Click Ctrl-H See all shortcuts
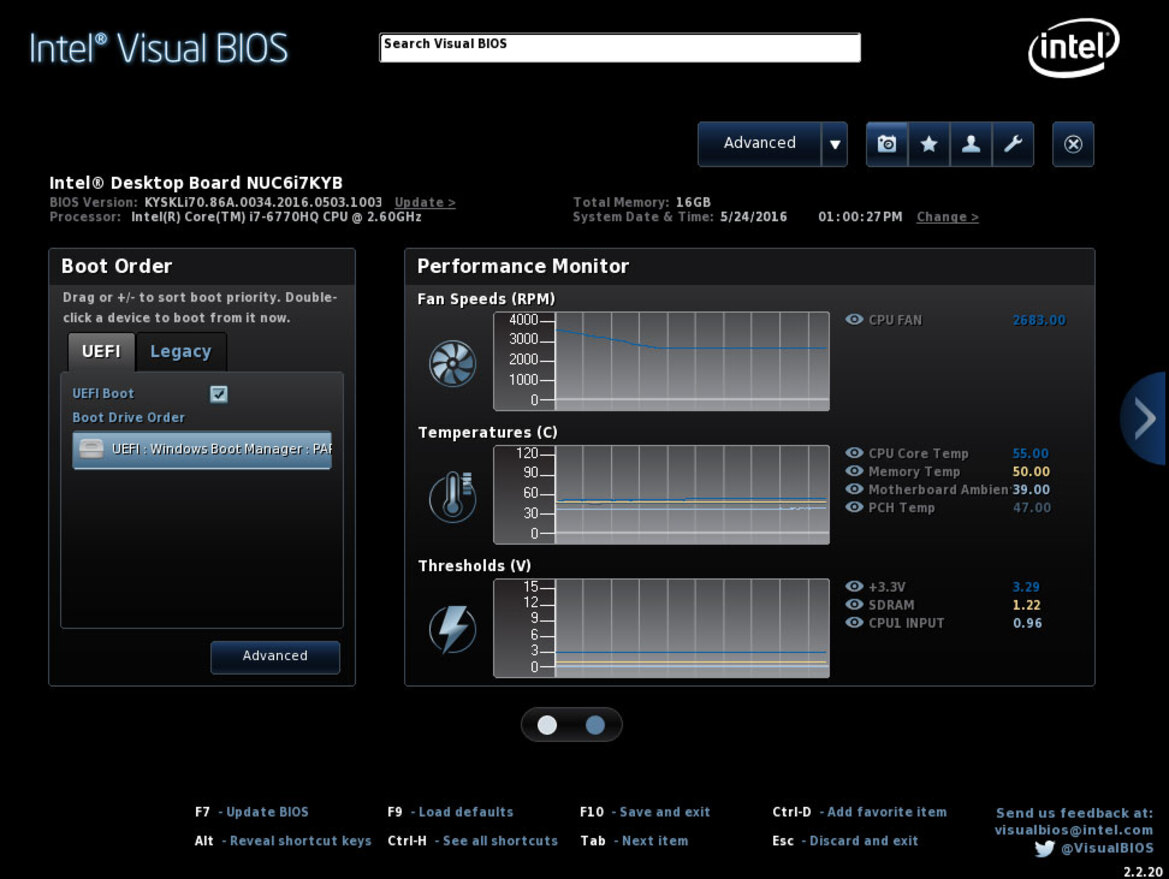This screenshot has width=1169, height=879. [473, 841]
